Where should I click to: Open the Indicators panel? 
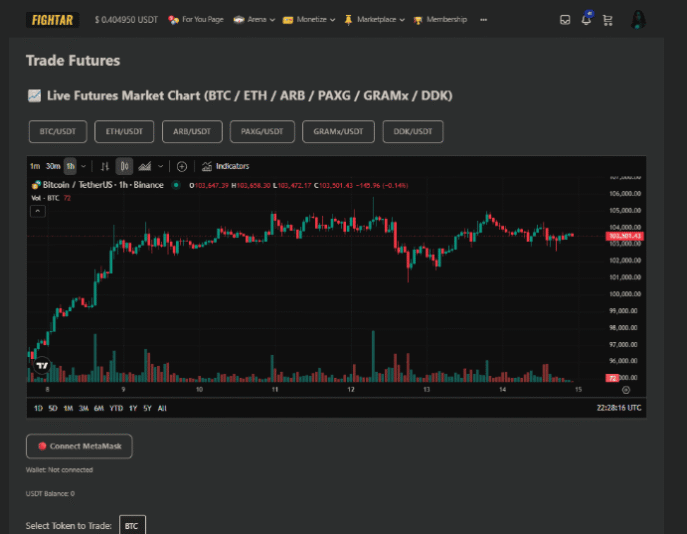click(x=225, y=166)
